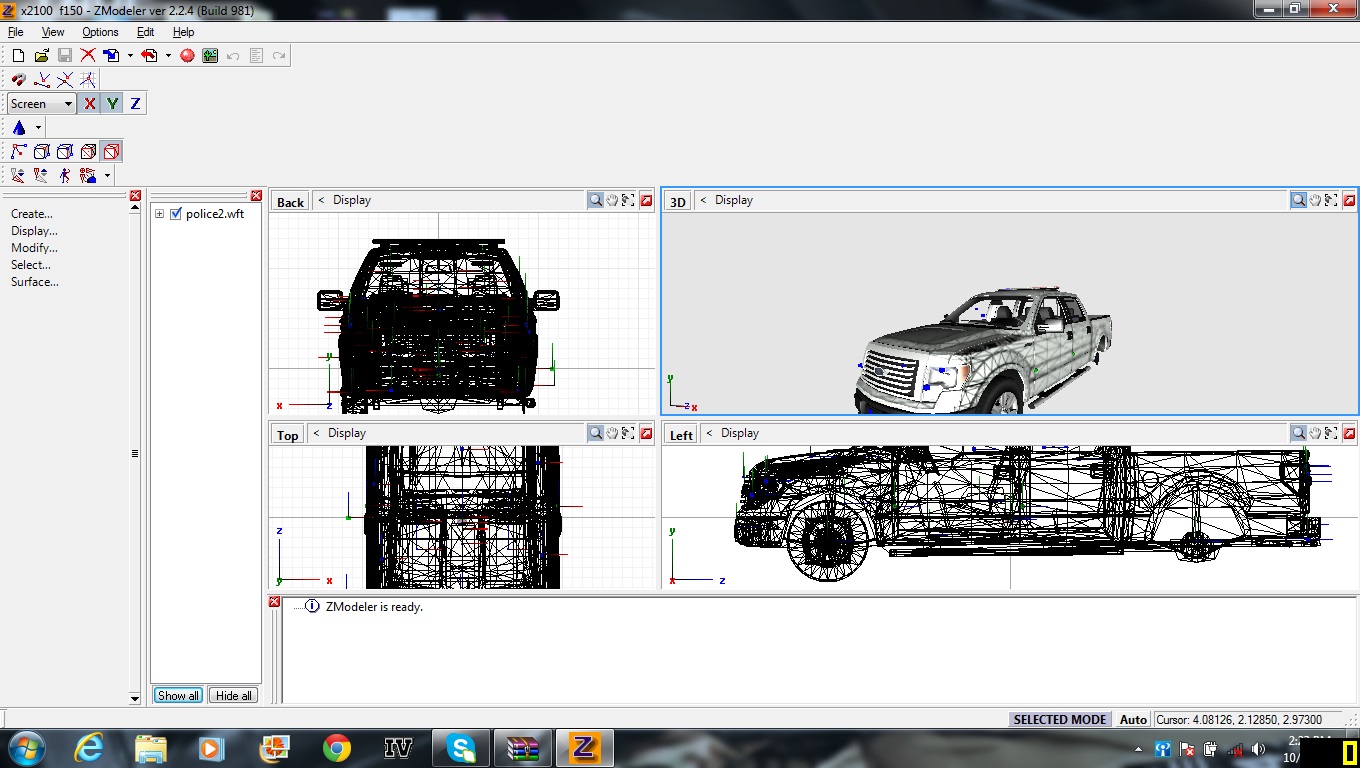Viewport: 1360px width, 768px height.
Task: Click the New file icon
Action: [18, 56]
